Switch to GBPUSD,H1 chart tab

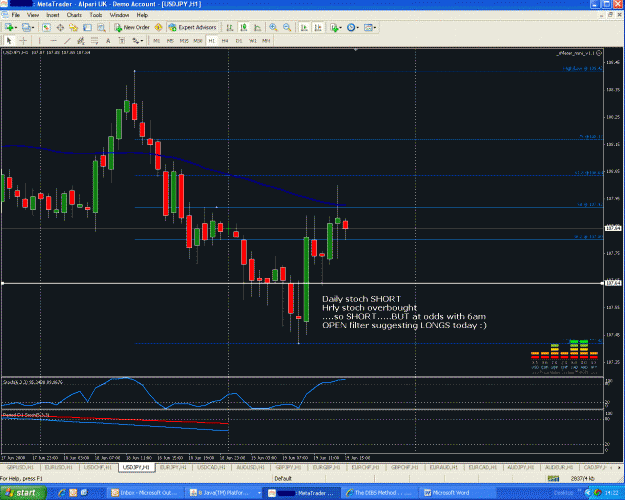click(x=20, y=467)
